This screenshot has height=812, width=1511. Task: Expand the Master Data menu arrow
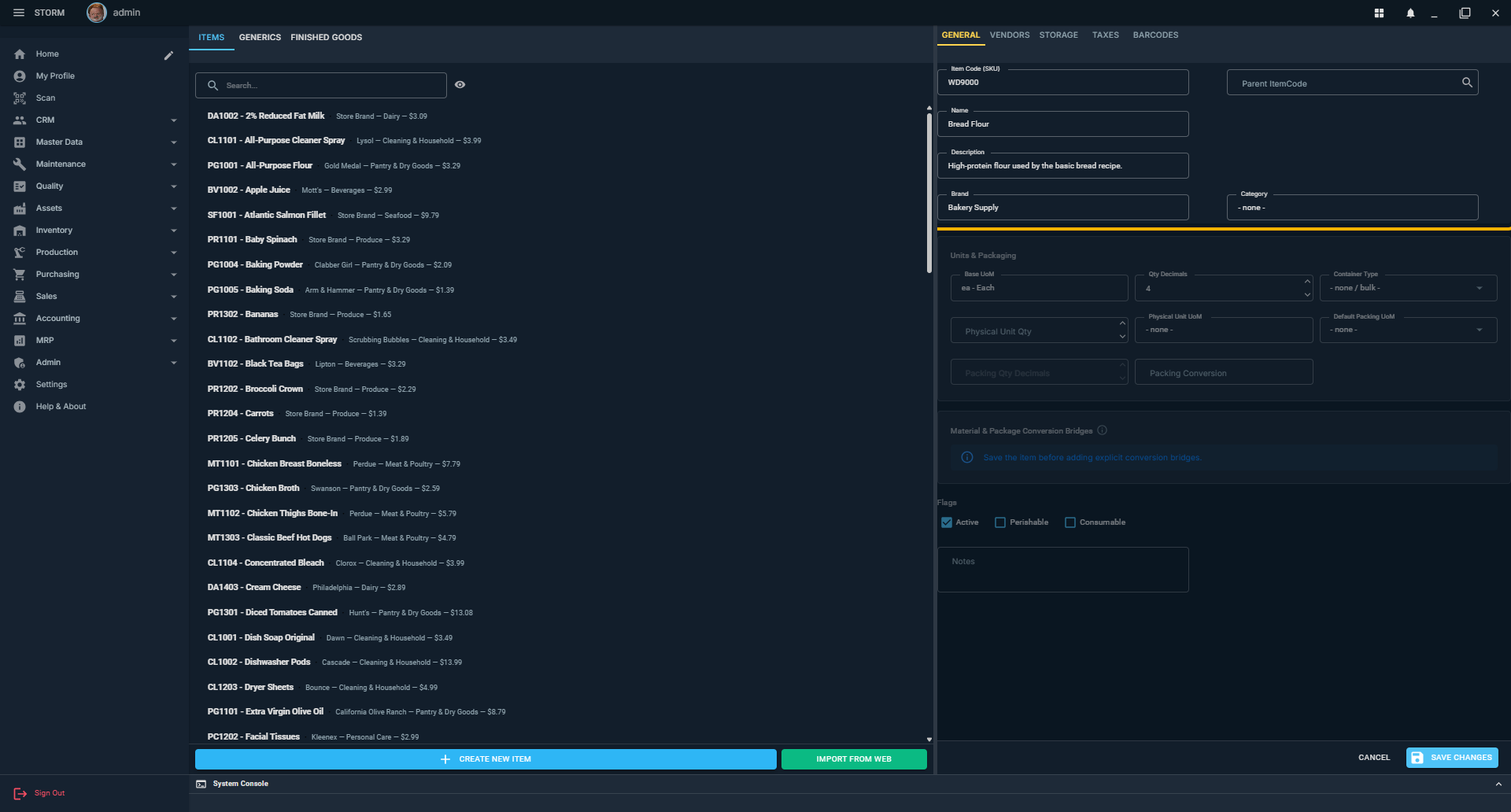coord(174,142)
